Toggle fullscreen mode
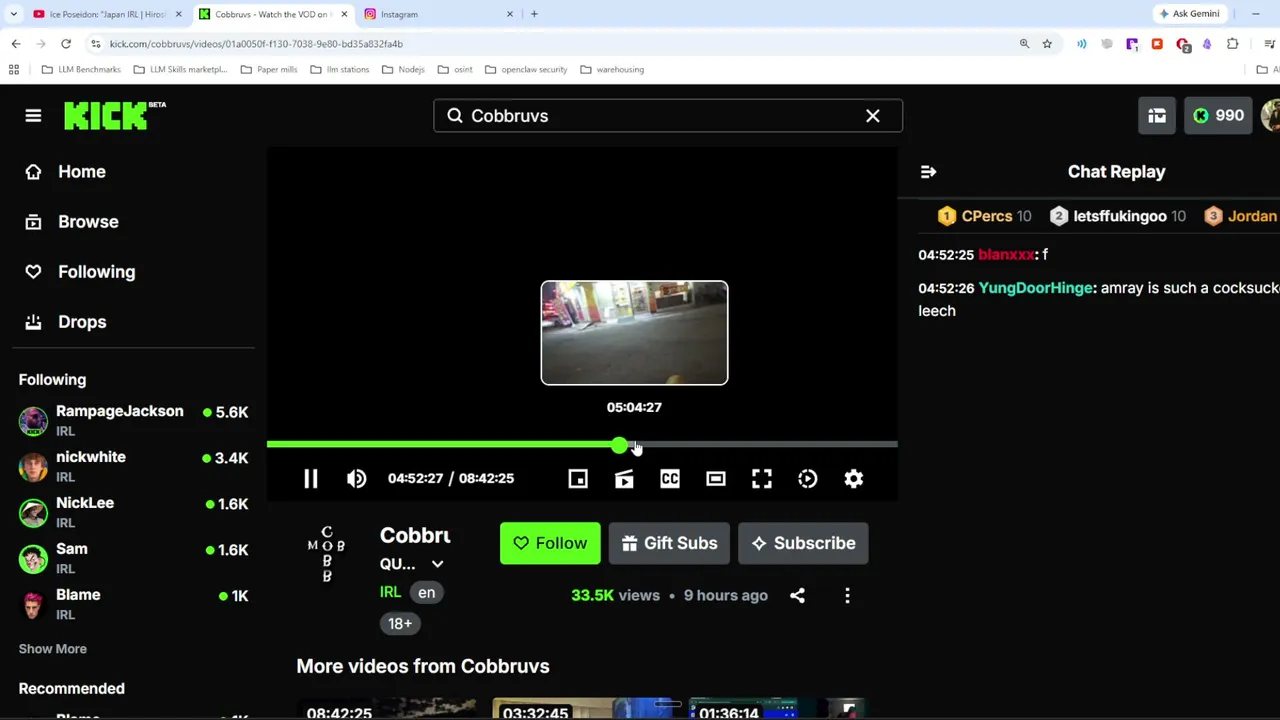 (762, 479)
